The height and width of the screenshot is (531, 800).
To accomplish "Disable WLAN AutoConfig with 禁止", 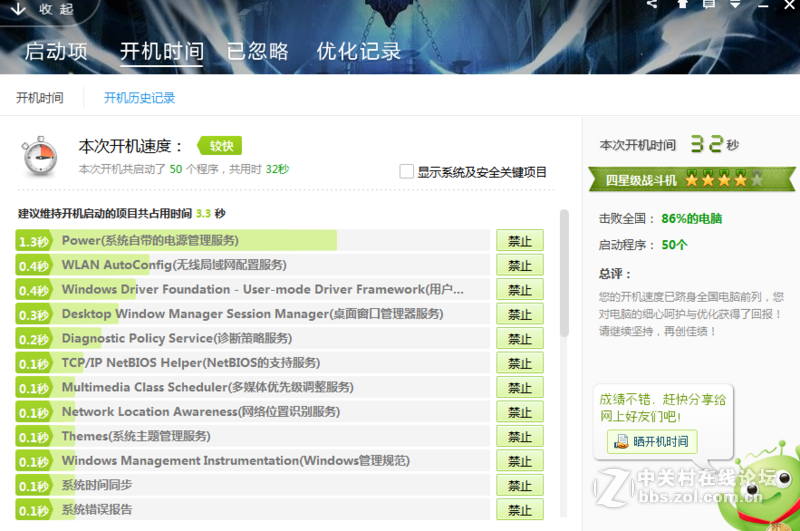I will tap(520, 265).
